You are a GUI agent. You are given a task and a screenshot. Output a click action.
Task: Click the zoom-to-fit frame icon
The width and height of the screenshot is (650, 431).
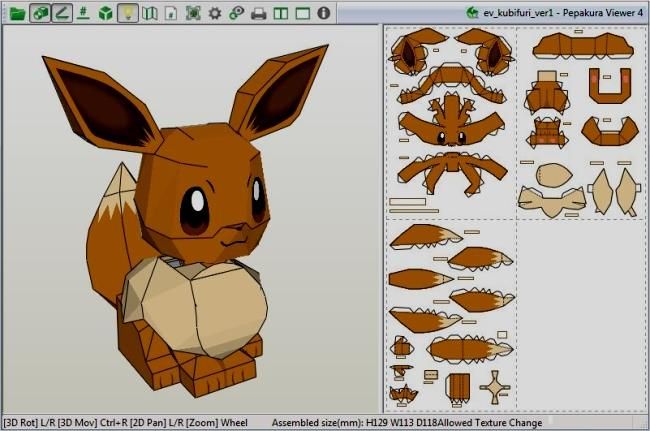point(193,13)
